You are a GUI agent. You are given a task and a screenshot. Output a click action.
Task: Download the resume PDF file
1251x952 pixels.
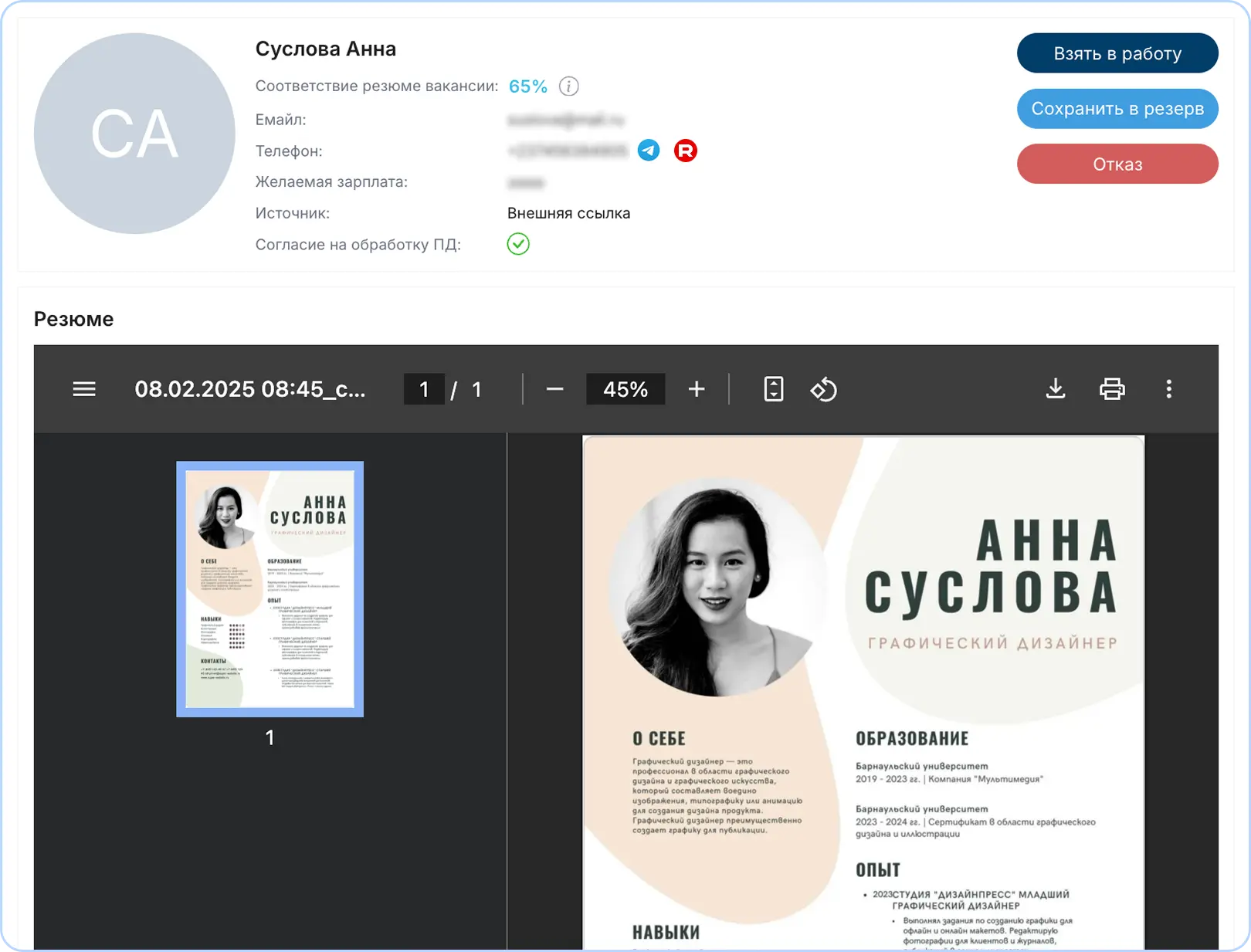[x=1055, y=389]
